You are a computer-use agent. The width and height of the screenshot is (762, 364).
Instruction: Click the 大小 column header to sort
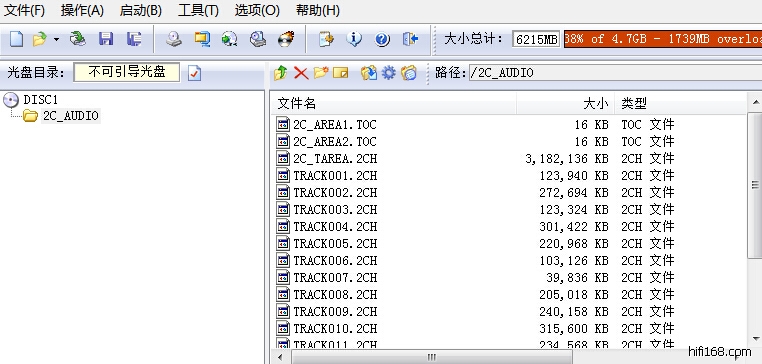point(565,104)
